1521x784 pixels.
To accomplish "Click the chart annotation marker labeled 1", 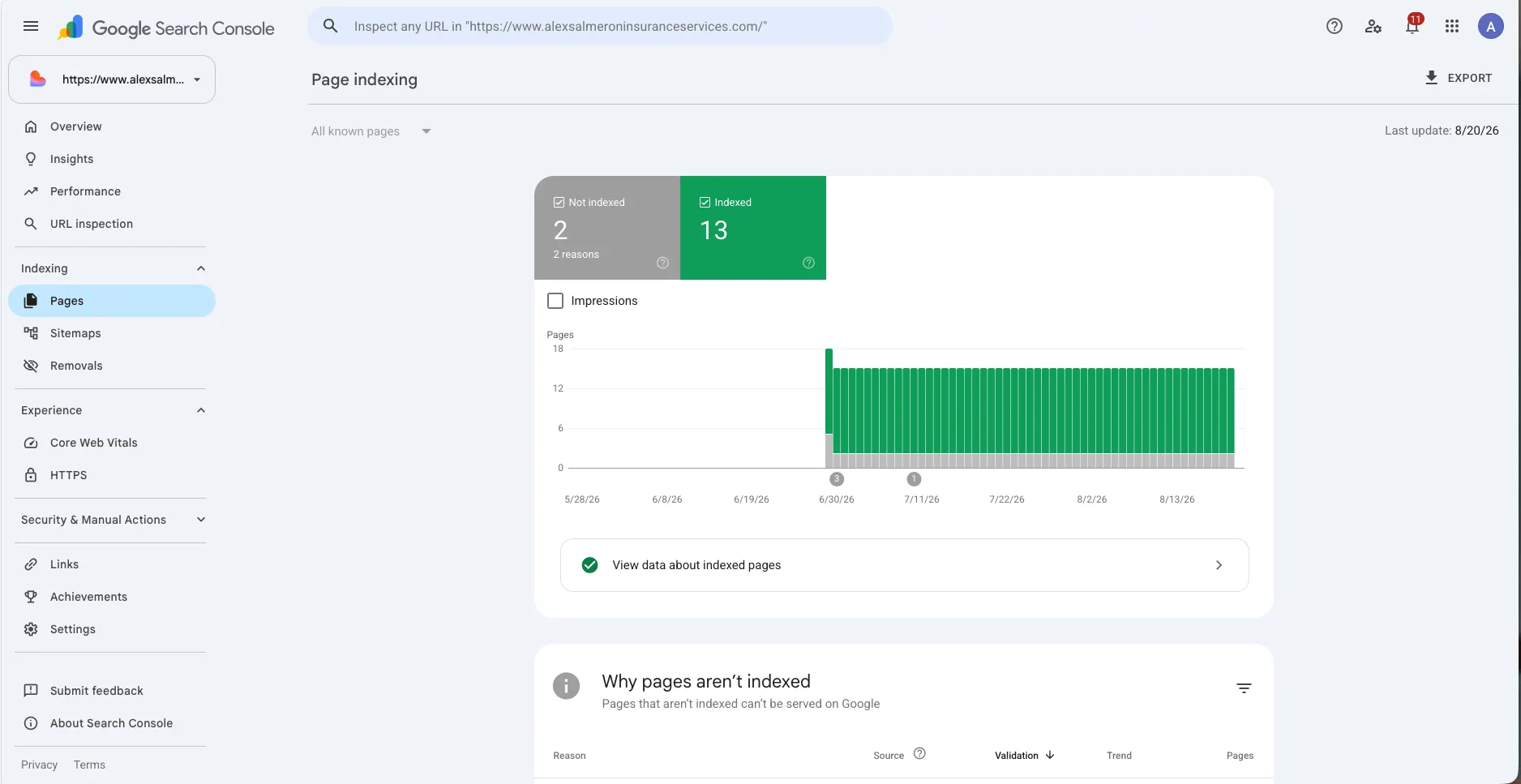I will click(914, 479).
